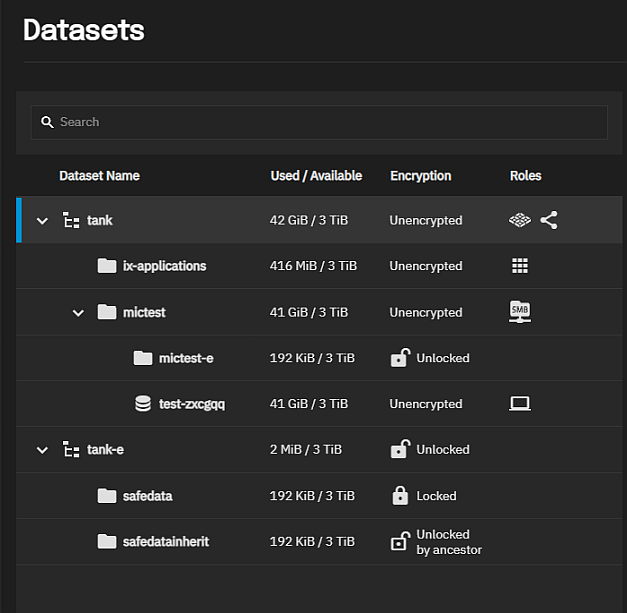
Task: Click the unlocked padlock icon on mictest-e
Action: click(x=400, y=358)
